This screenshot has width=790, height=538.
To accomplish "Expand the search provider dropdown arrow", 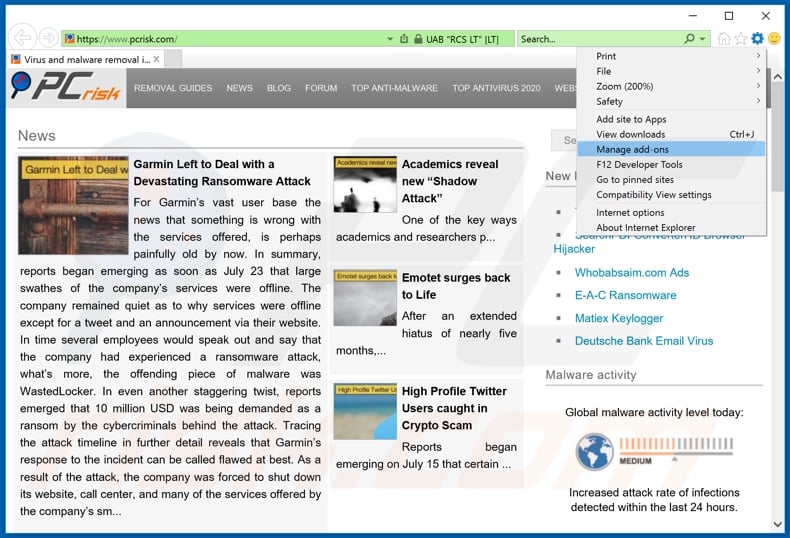I will (x=703, y=39).
